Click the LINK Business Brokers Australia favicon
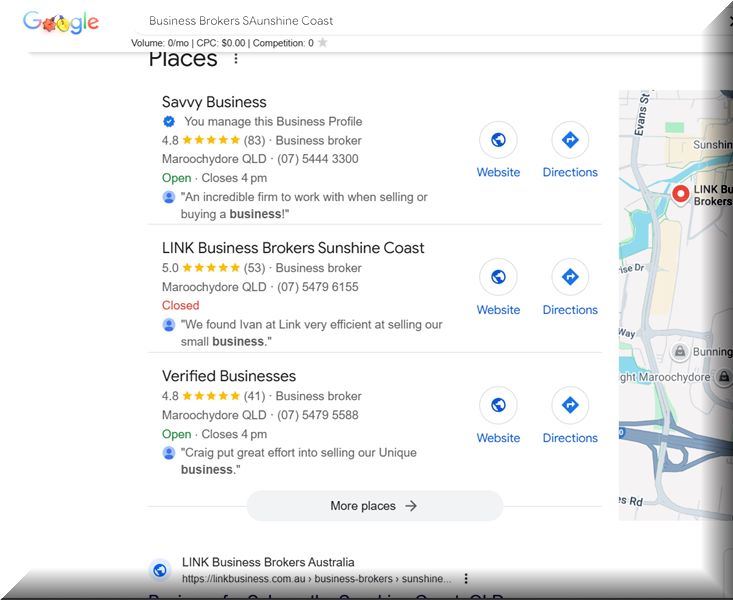733x600 pixels. 160,570
